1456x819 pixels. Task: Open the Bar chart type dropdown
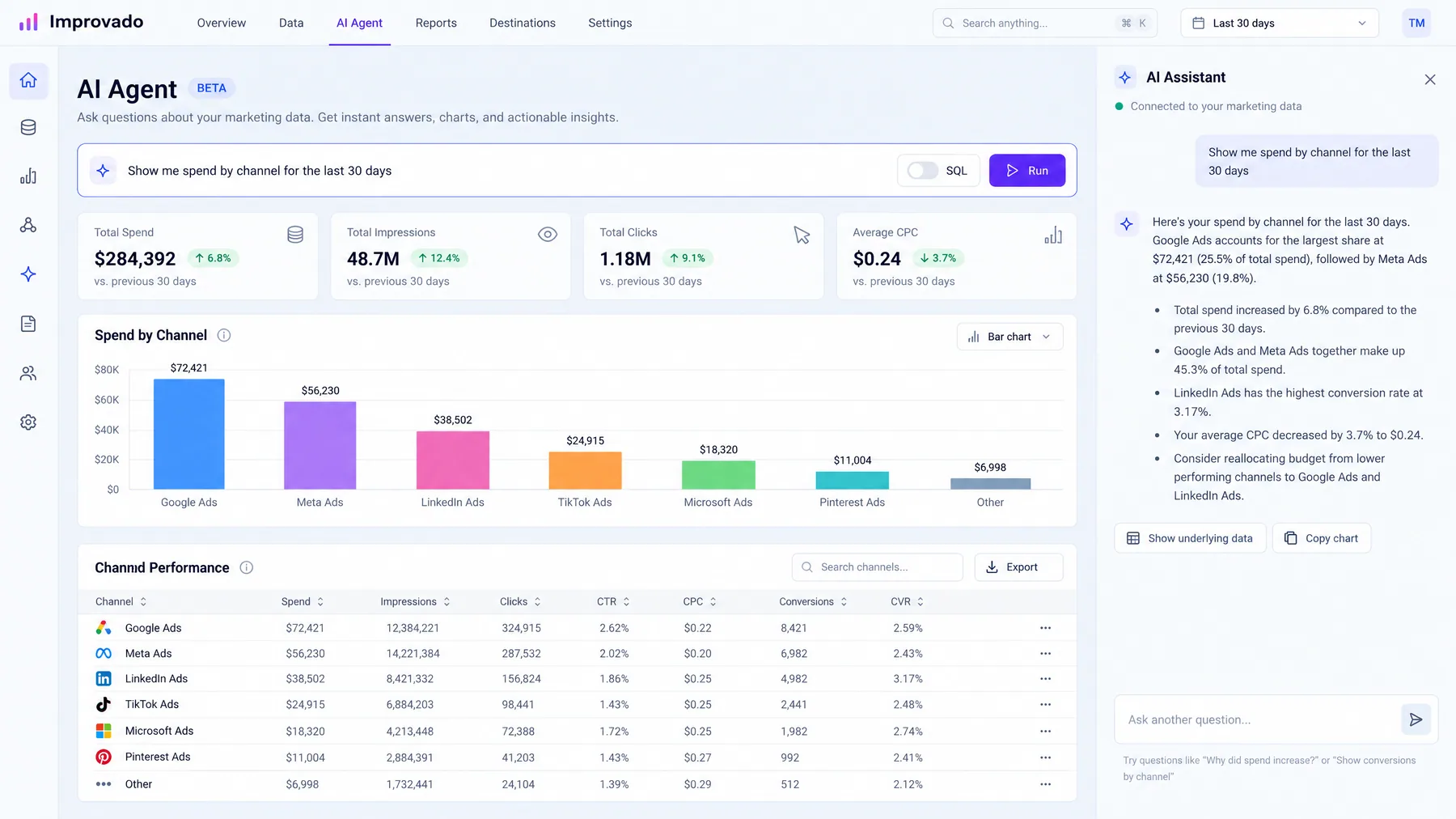pos(1009,337)
